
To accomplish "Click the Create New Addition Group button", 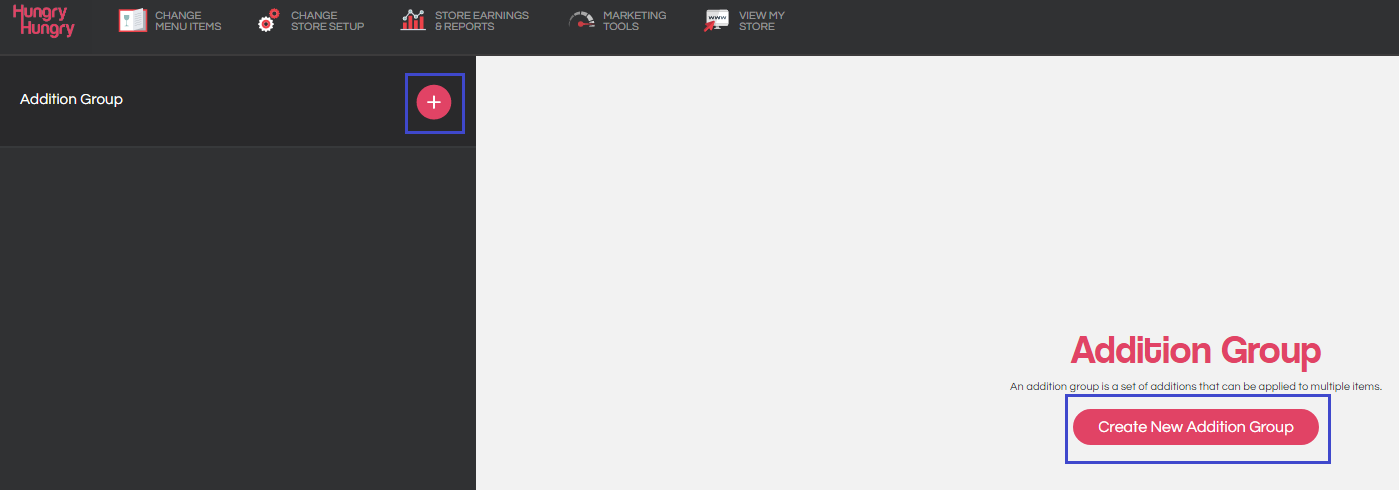I will coord(1196,427).
